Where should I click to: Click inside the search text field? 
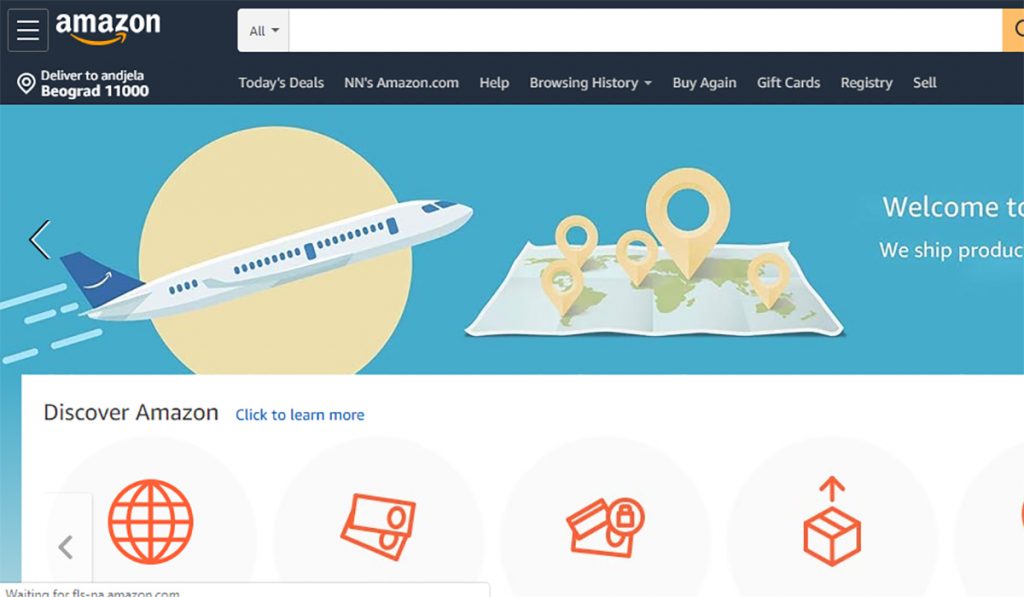[x=645, y=30]
